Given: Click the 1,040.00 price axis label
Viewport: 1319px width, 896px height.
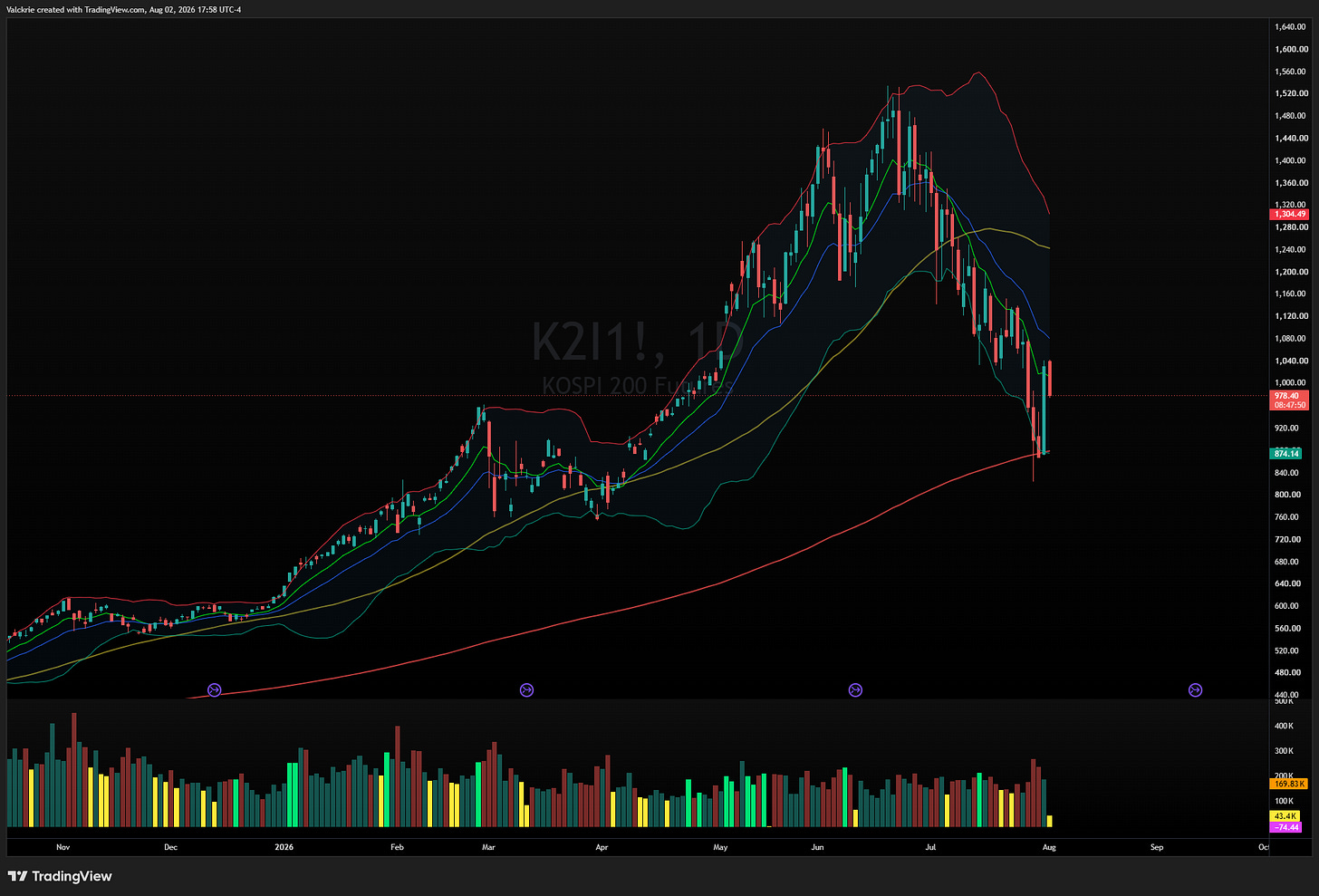Looking at the screenshot, I should click(1290, 361).
